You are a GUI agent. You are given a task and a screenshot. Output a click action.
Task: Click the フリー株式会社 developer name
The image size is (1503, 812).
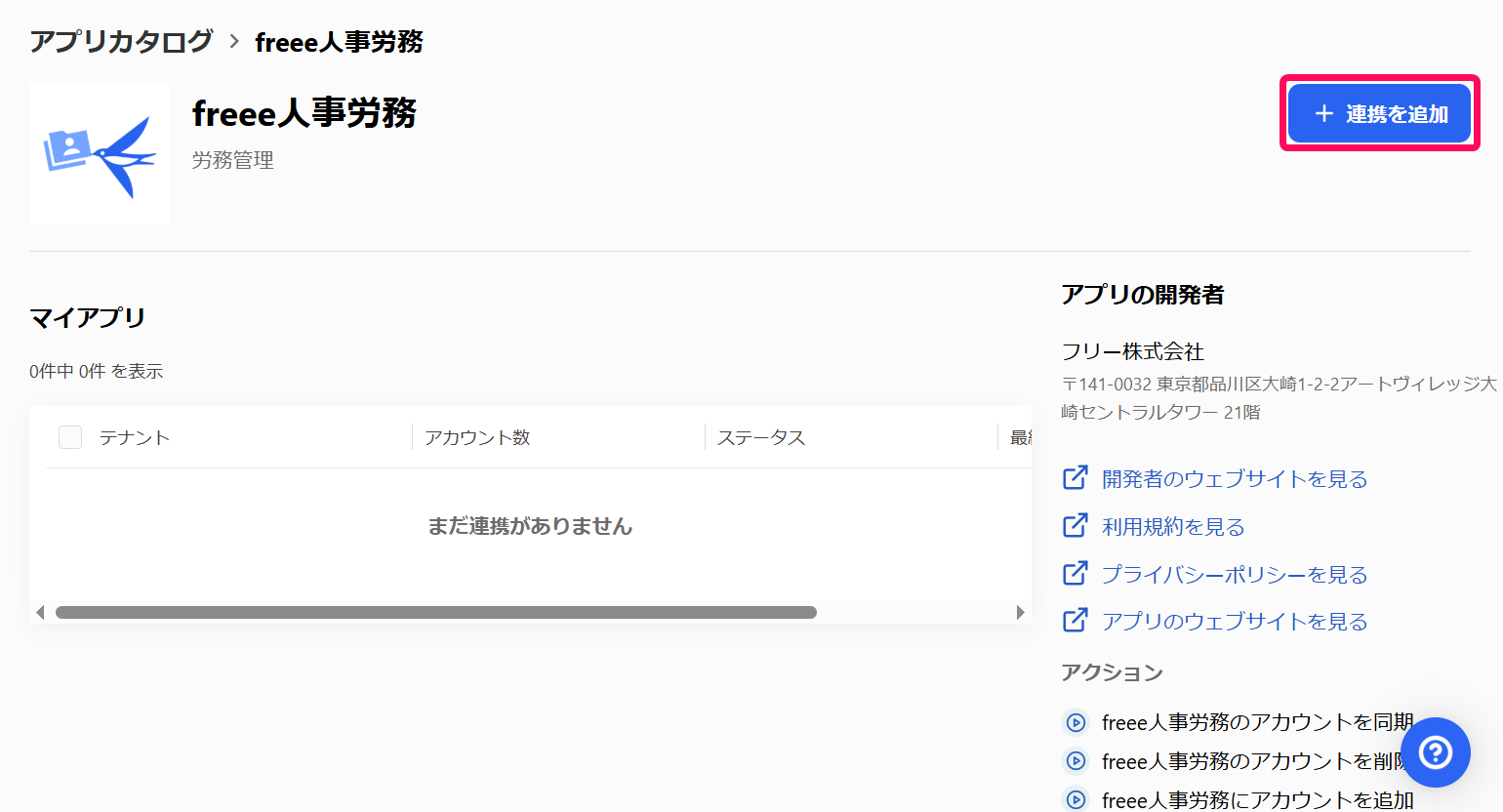tap(1133, 351)
